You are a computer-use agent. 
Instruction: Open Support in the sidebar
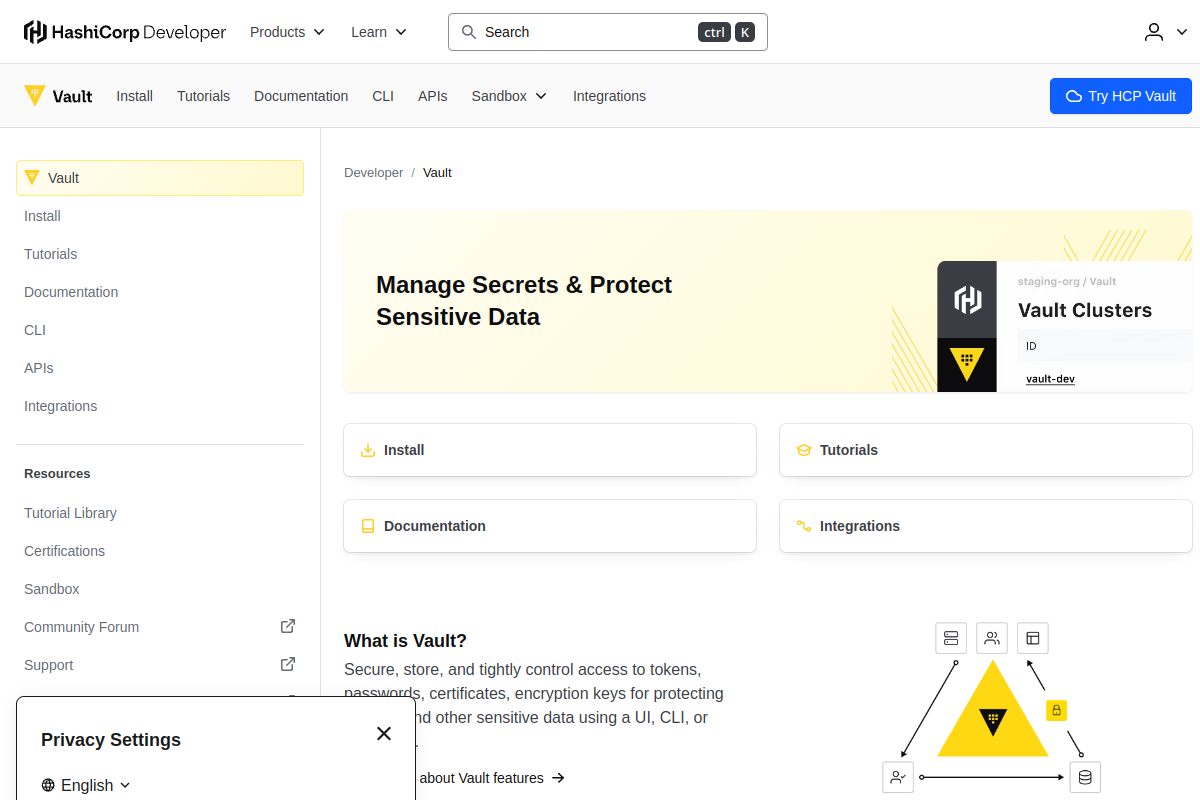point(160,665)
